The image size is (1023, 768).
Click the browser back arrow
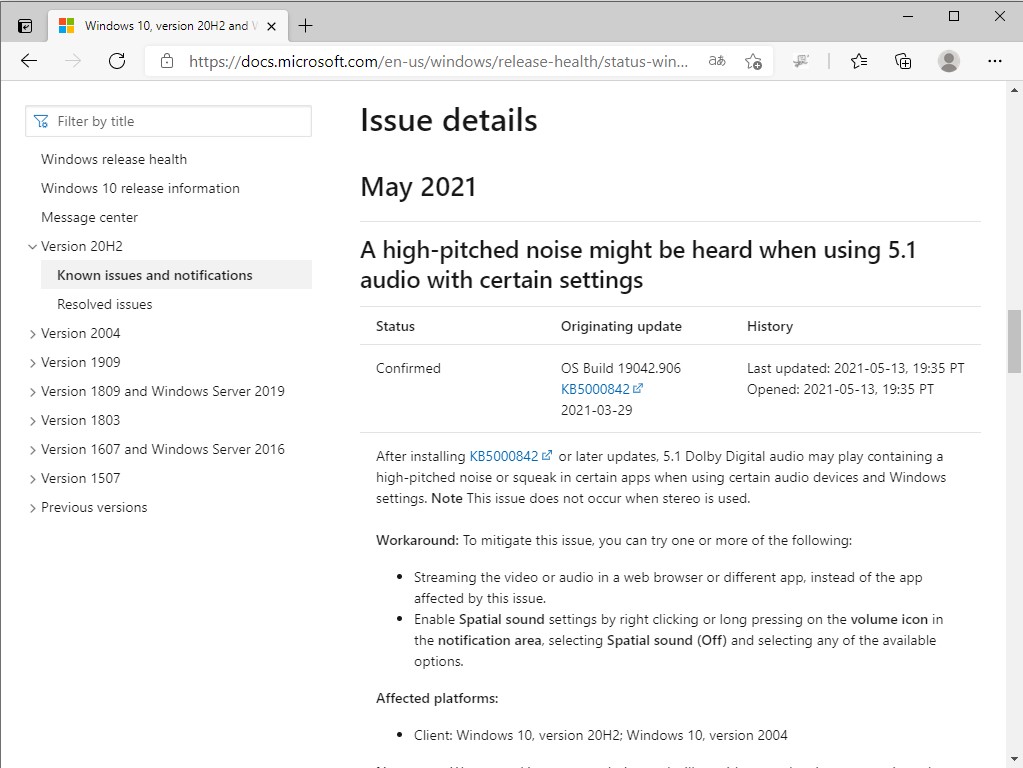click(29, 61)
